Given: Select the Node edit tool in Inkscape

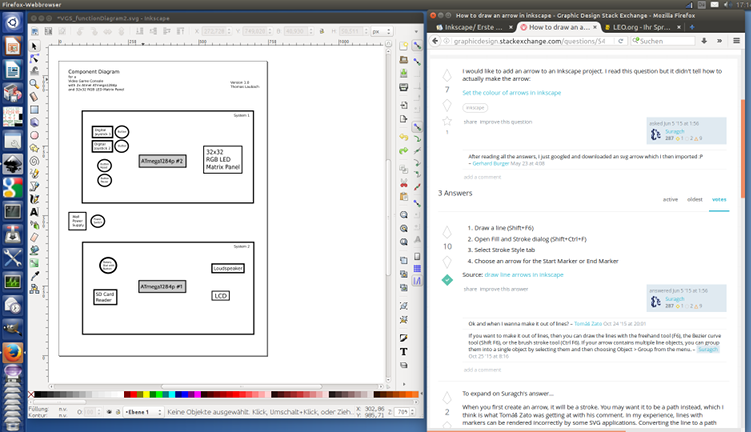Looking at the screenshot, I should coord(34,58).
